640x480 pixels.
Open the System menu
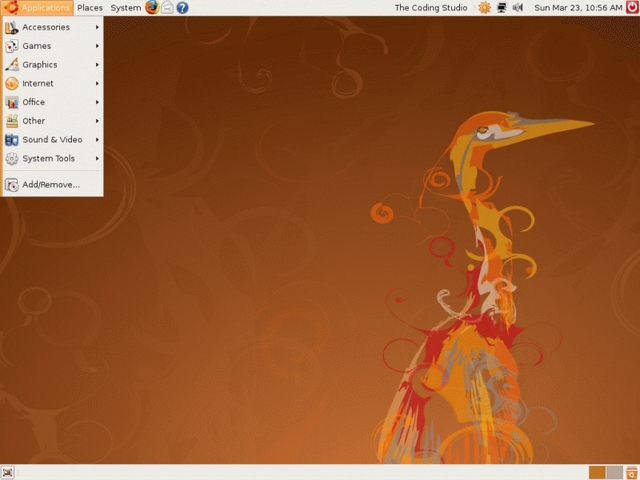pos(126,8)
